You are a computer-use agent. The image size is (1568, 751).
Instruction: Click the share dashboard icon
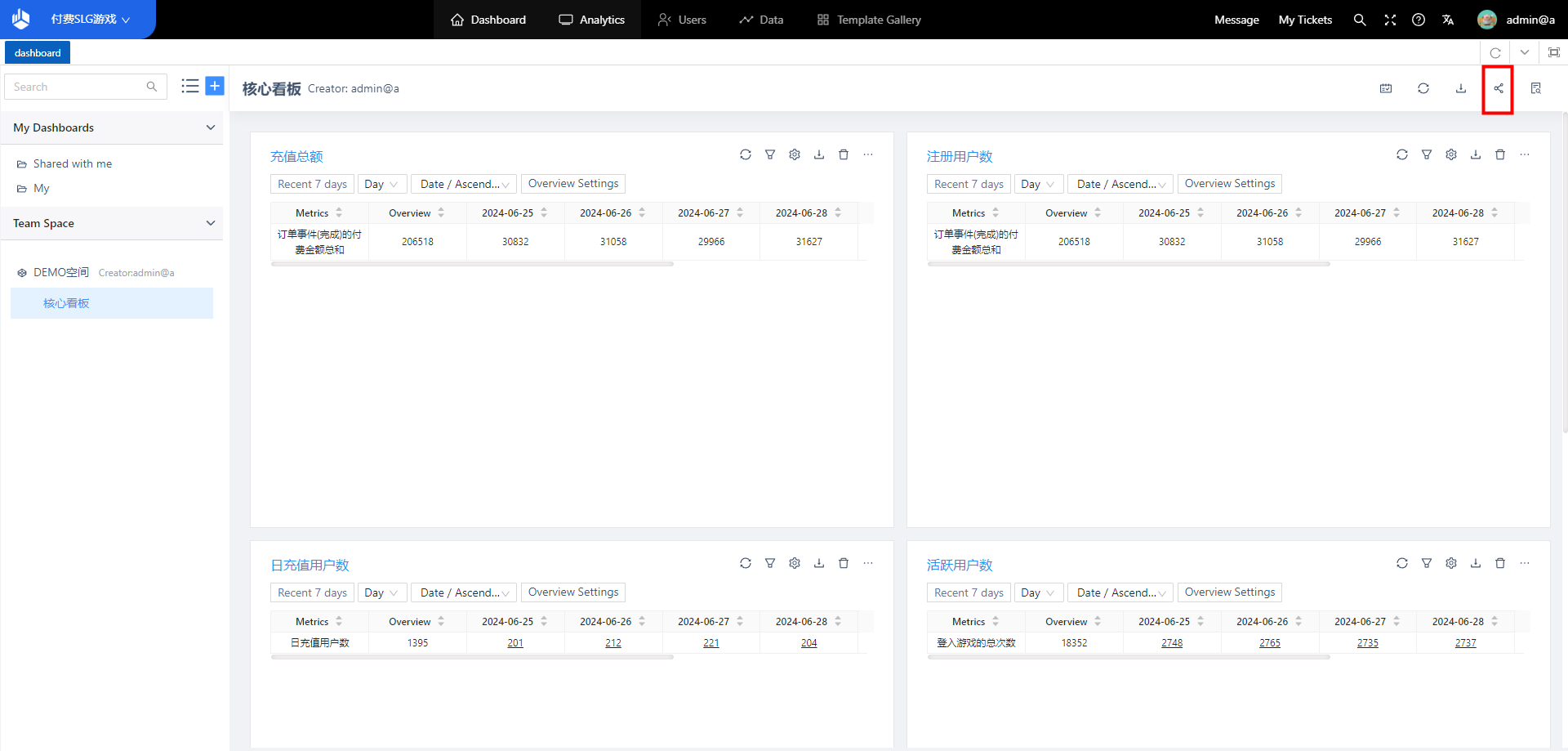[1498, 88]
